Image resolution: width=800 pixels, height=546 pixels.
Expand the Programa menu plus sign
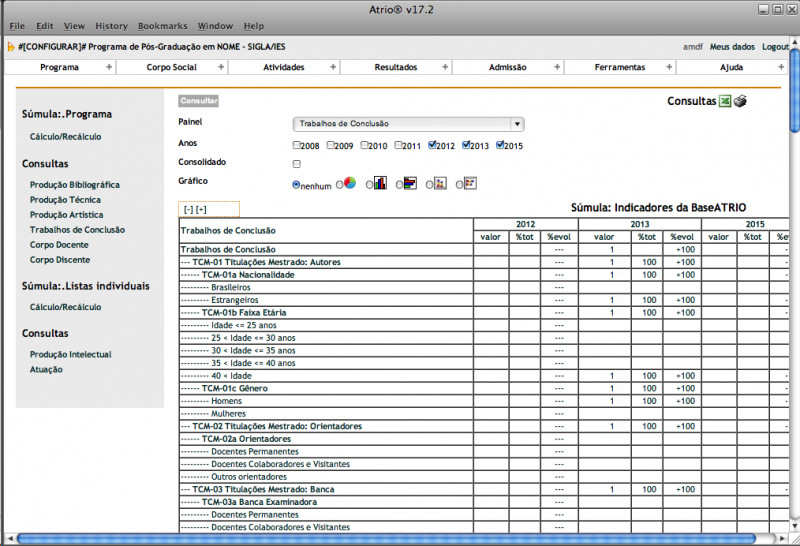109,67
